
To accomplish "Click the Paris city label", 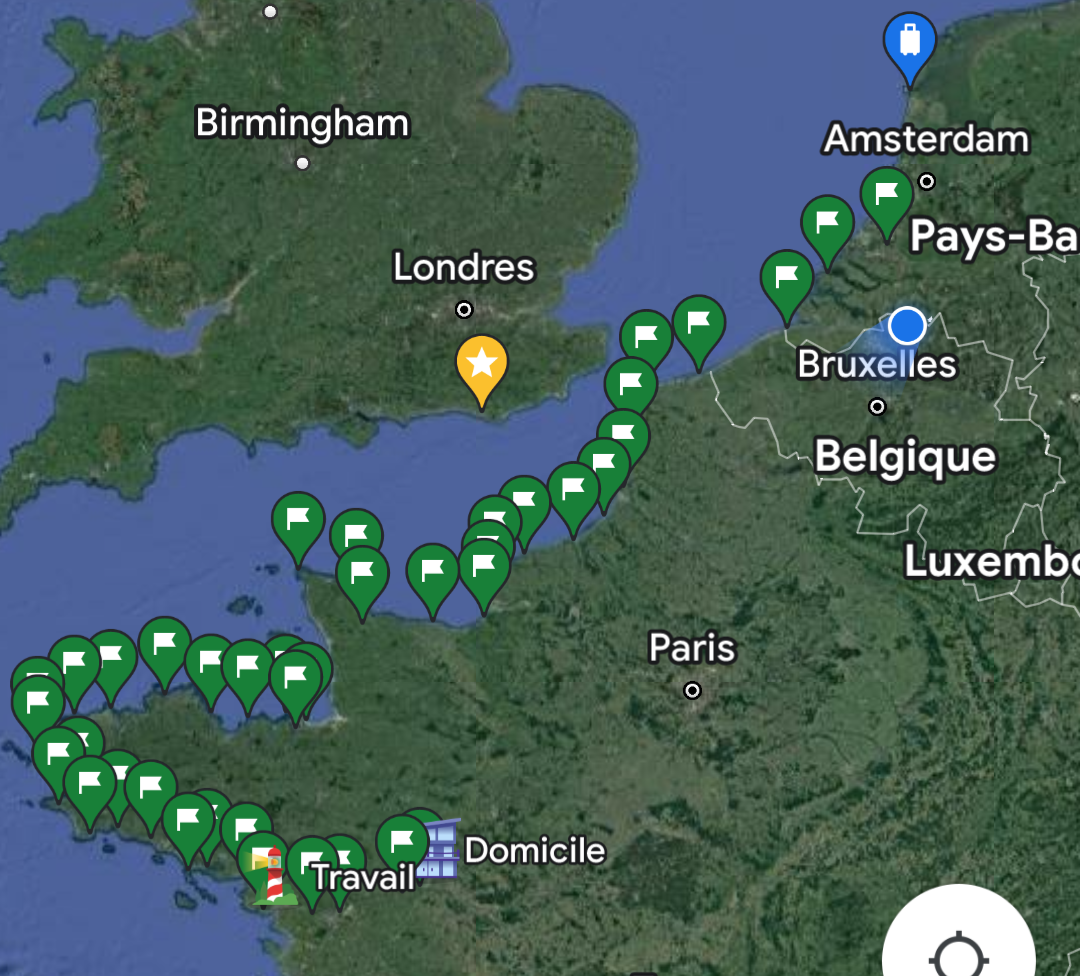I will (692, 648).
